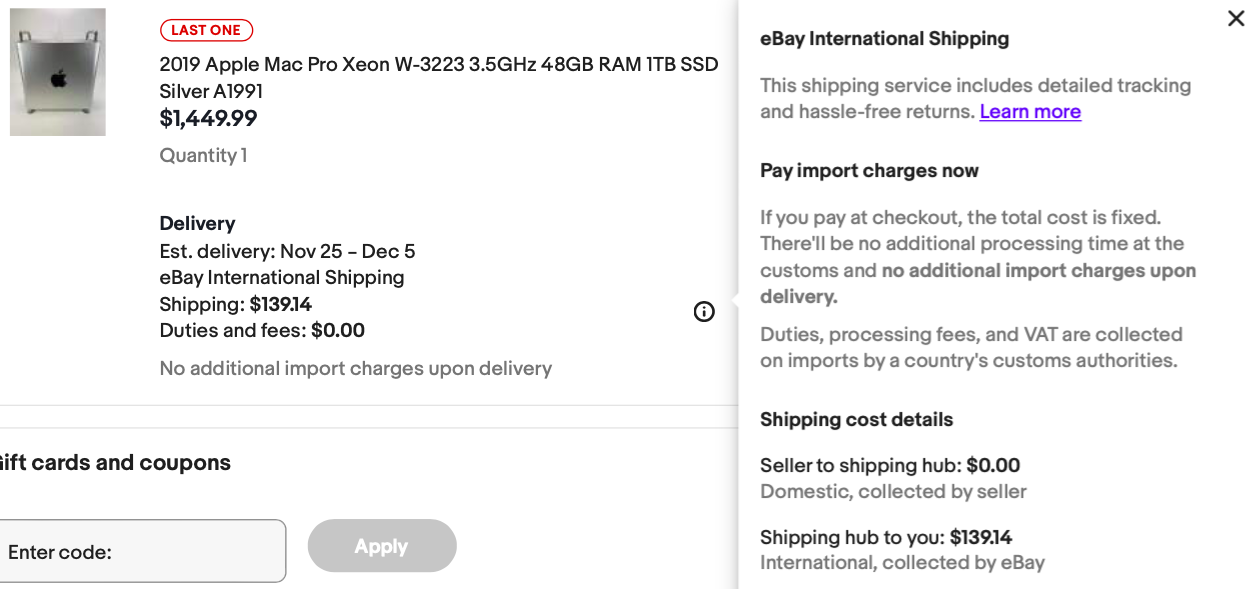
Task: Click the pay at checkout paragraph
Action: click(x=978, y=257)
